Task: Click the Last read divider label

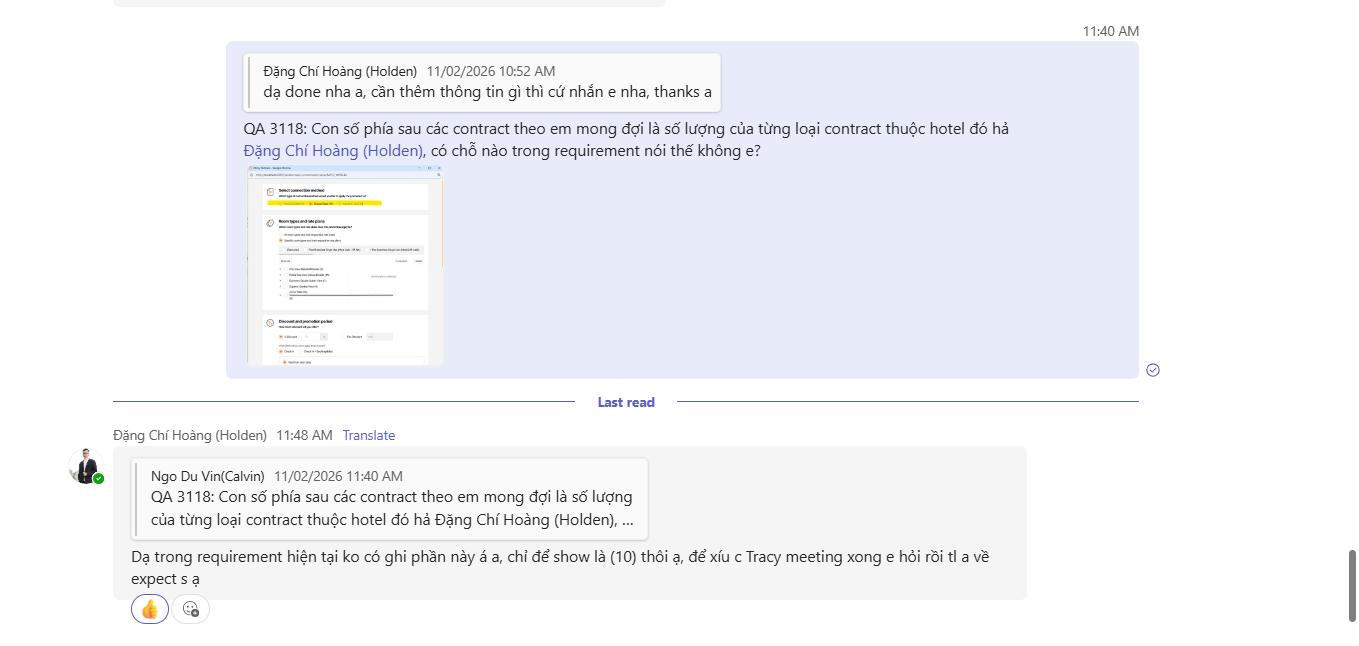Action: click(626, 402)
